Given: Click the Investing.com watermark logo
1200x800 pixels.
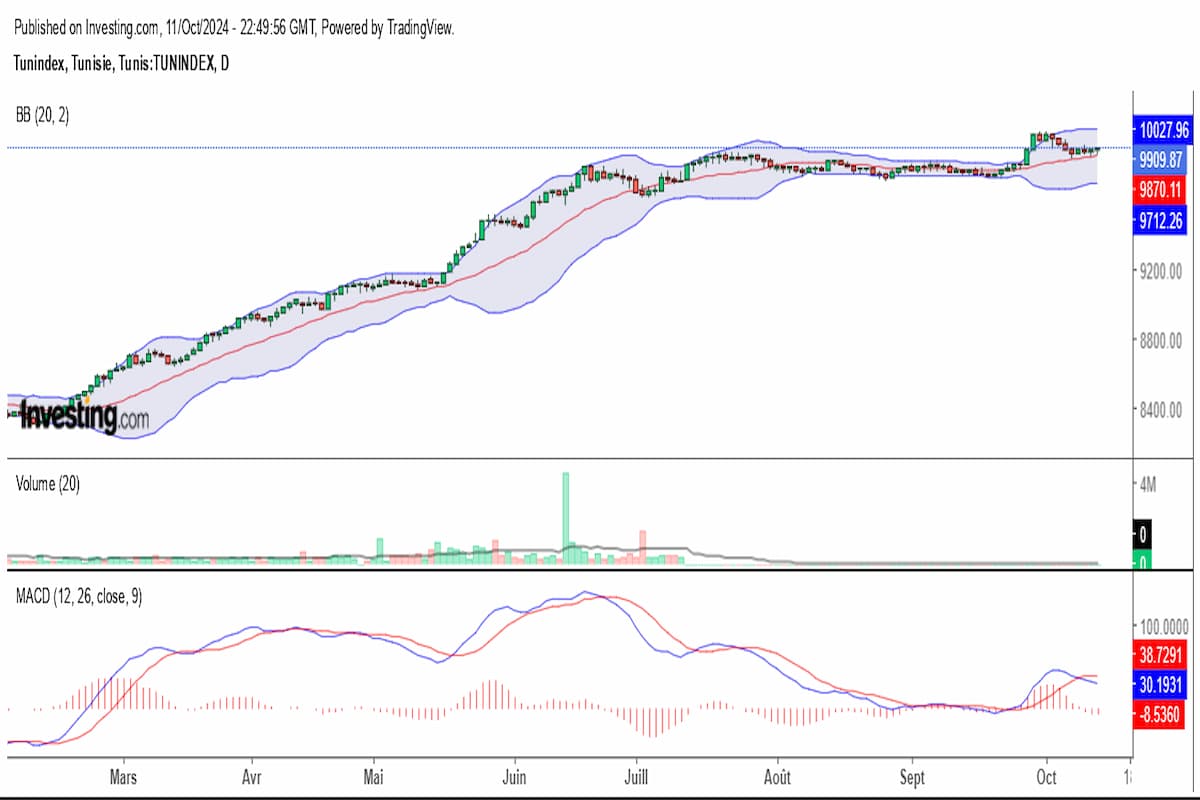Looking at the screenshot, I should [x=85, y=416].
